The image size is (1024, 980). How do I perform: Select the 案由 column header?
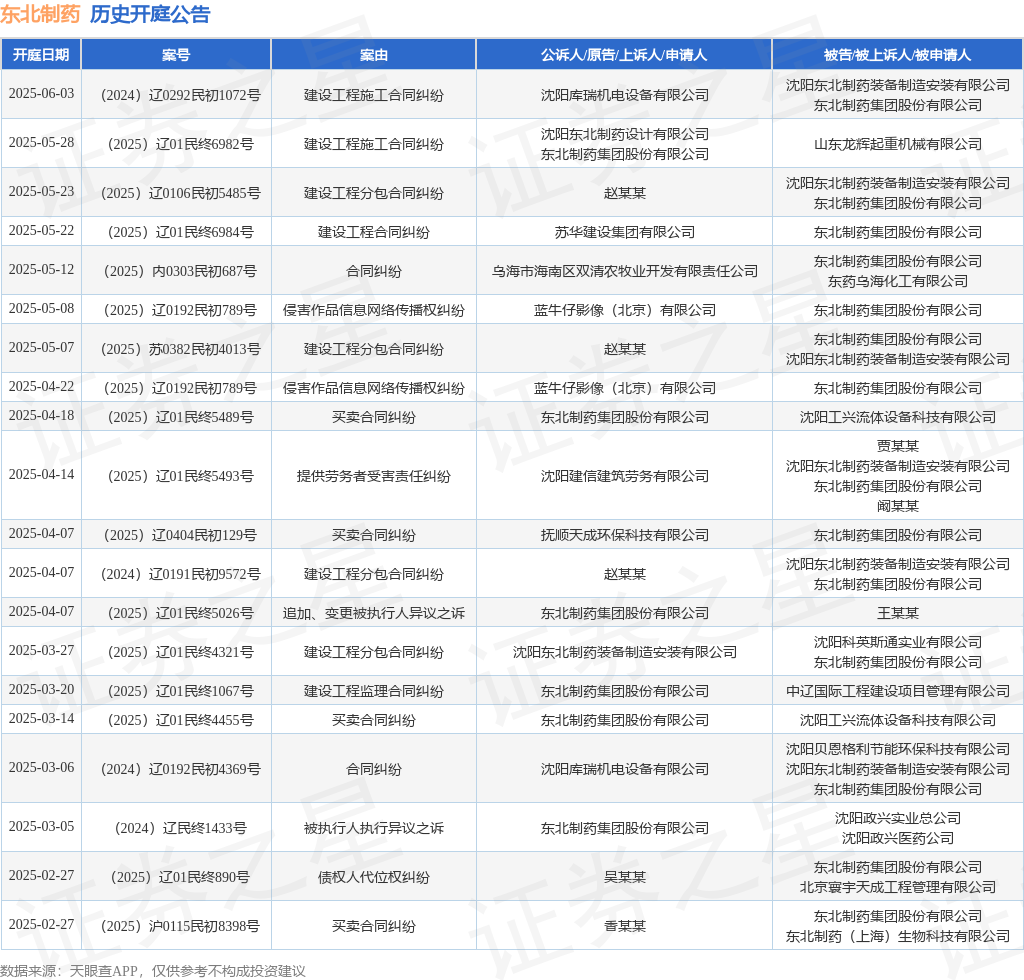point(374,55)
